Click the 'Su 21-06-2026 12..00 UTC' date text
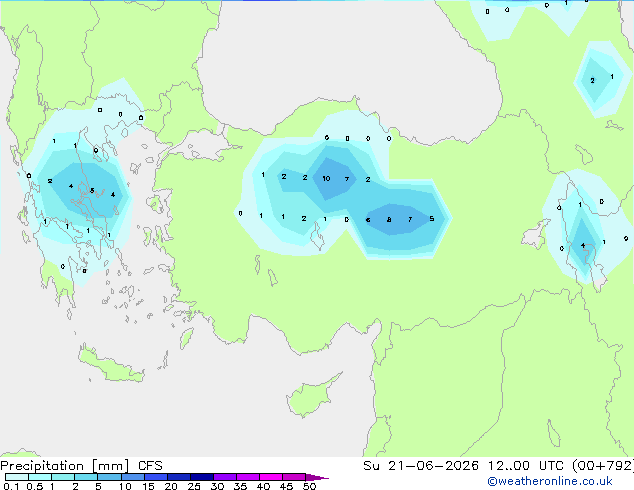The height and width of the screenshot is (490, 634). [464, 466]
